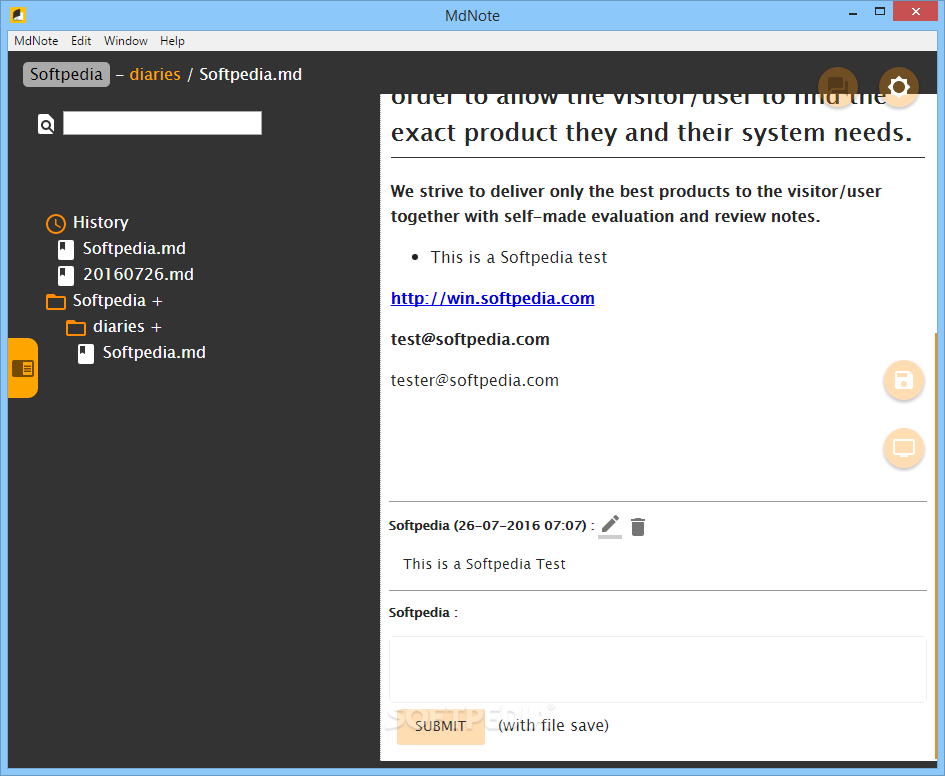The width and height of the screenshot is (945, 776).
Task: Open the Help menu
Action: point(172,41)
